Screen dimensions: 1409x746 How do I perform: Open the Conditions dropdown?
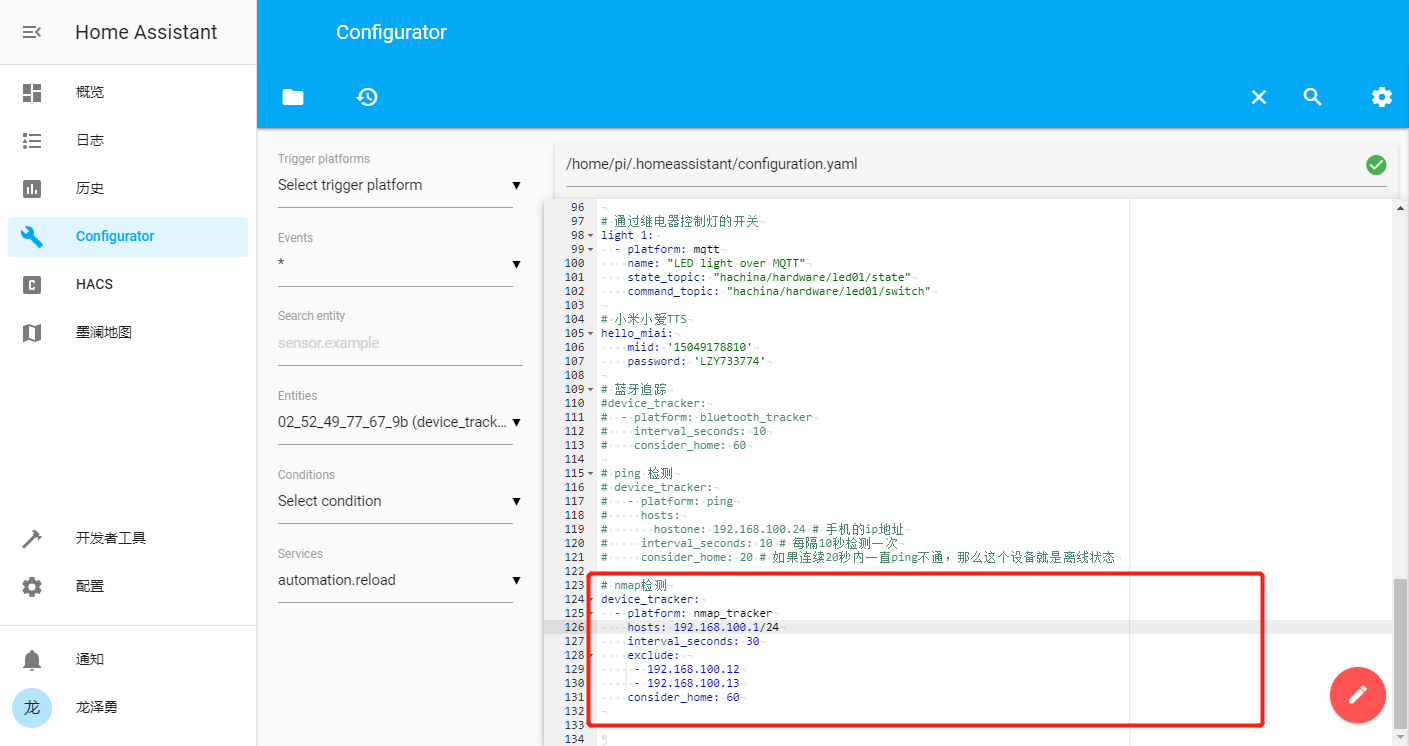point(395,500)
